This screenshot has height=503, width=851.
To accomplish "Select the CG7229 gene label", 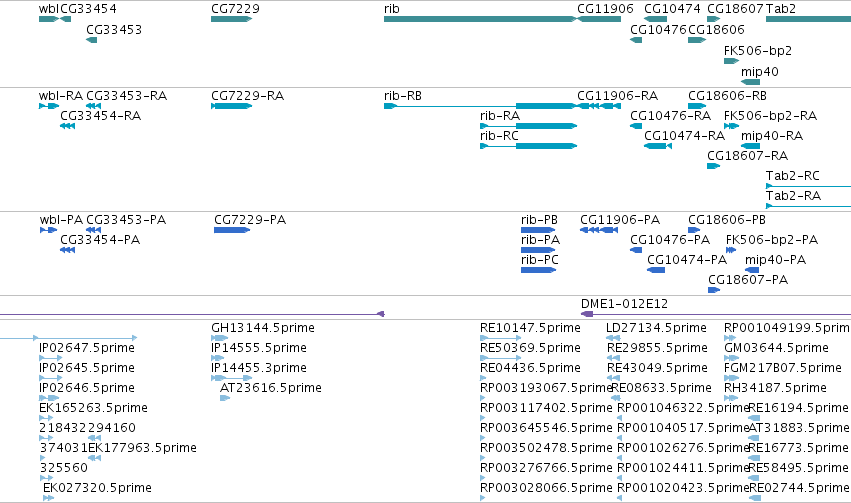I will pos(236,9).
